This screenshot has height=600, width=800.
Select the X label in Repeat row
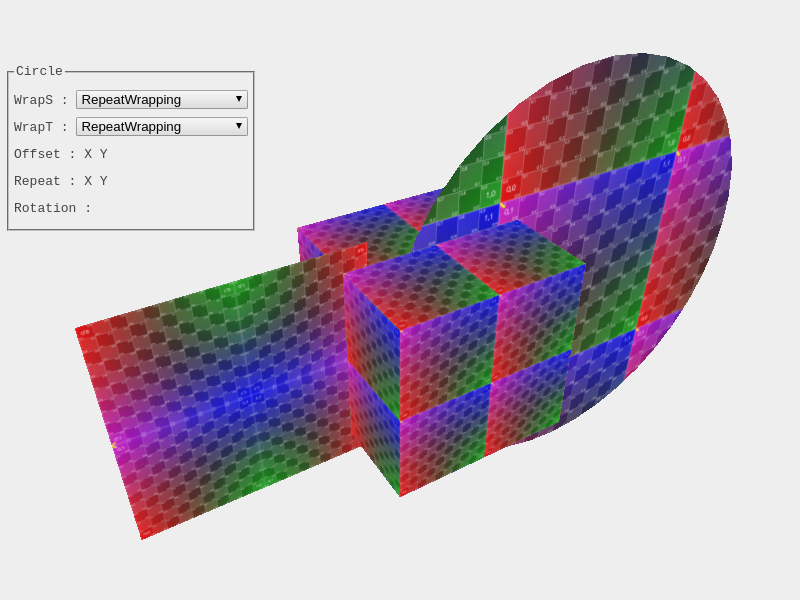(88, 182)
